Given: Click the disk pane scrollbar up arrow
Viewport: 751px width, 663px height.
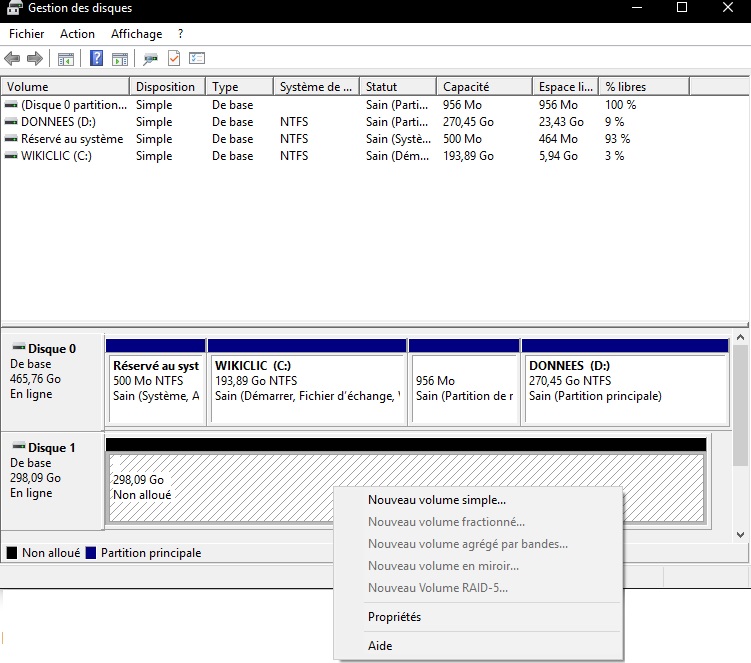Looking at the screenshot, I should click(740, 337).
